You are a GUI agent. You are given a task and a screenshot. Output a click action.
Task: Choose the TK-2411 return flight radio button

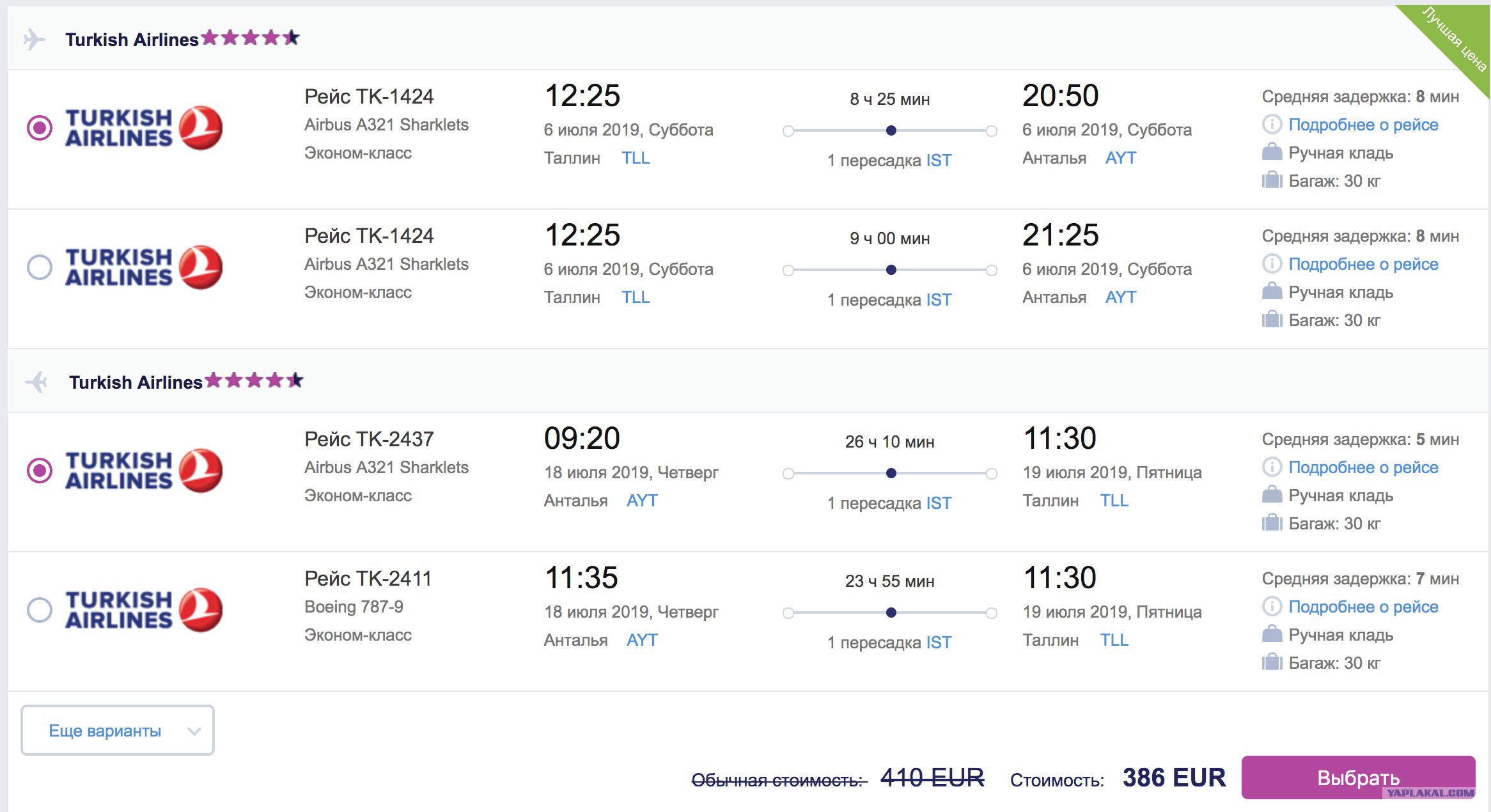(40, 610)
